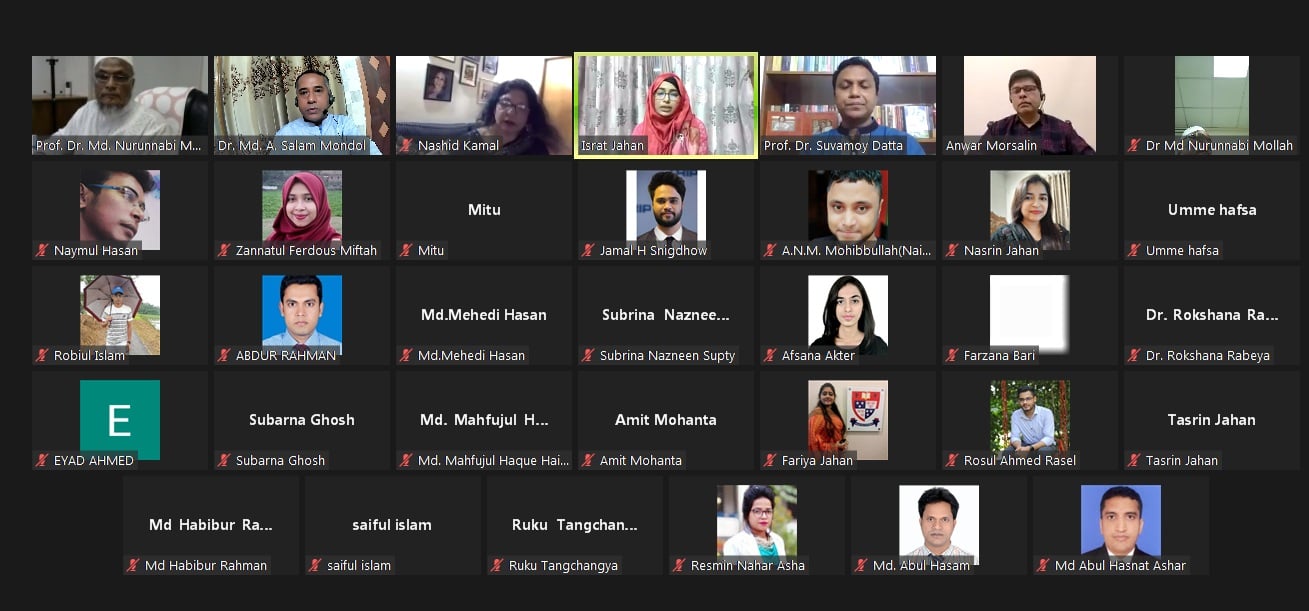Select Rosul Ahmed Rasel's profile picture tile
This screenshot has width=1309, height=611.
[x=1030, y=420]
